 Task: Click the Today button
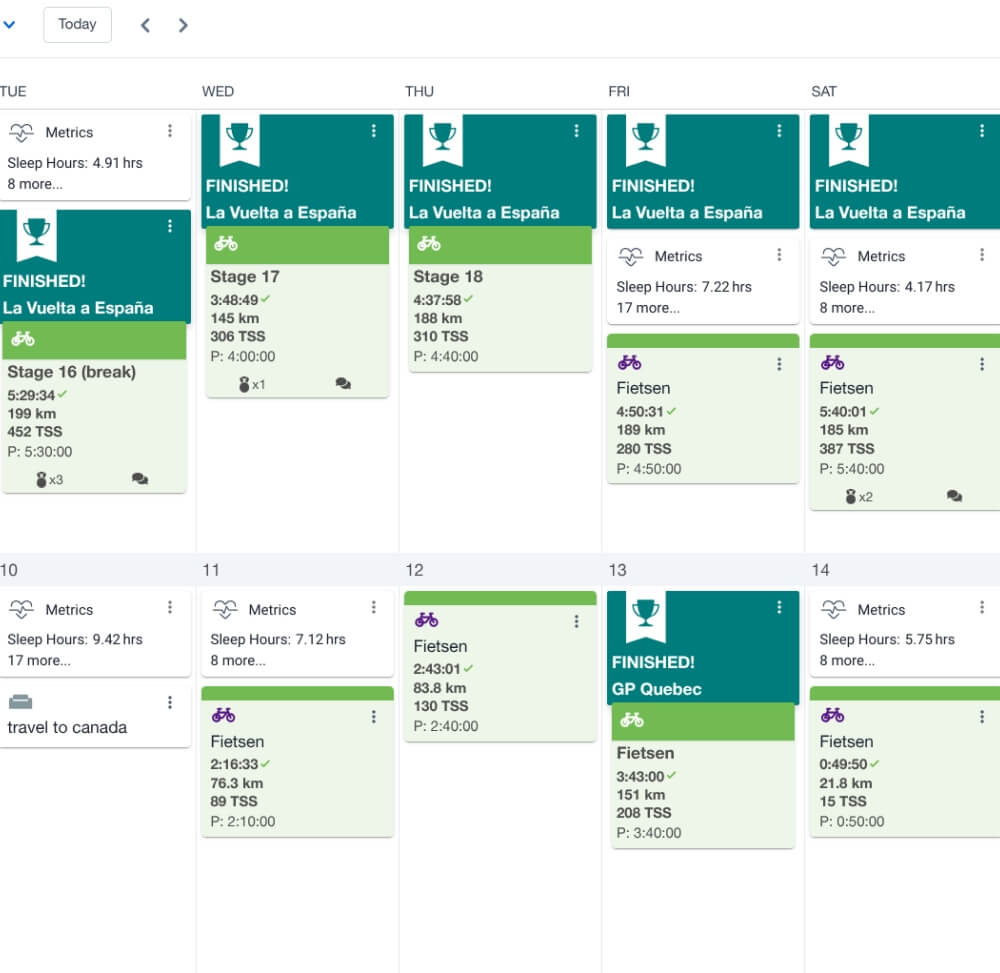click(x=77, y=25)
